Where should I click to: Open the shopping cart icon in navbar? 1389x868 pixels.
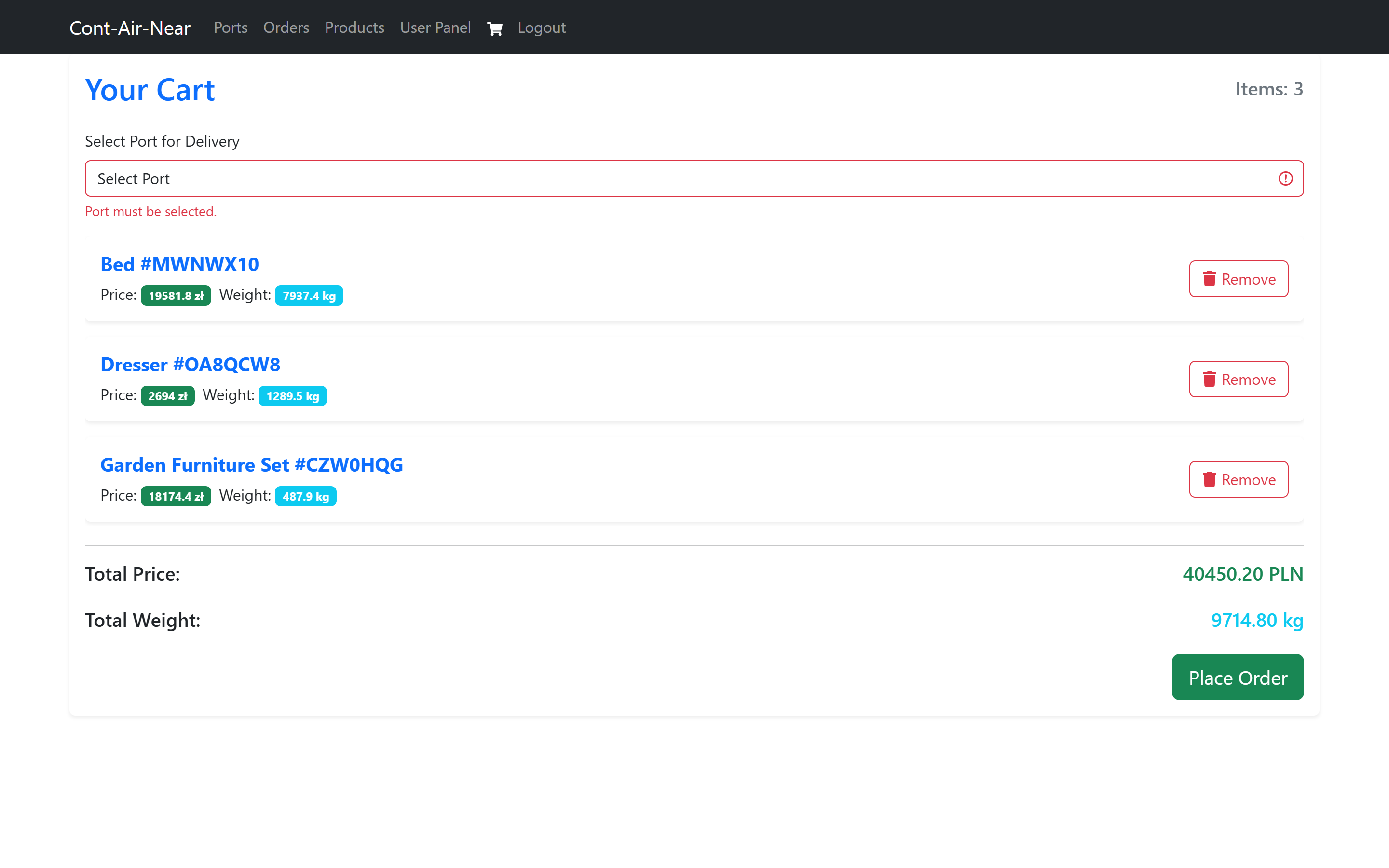click(494, 28)
